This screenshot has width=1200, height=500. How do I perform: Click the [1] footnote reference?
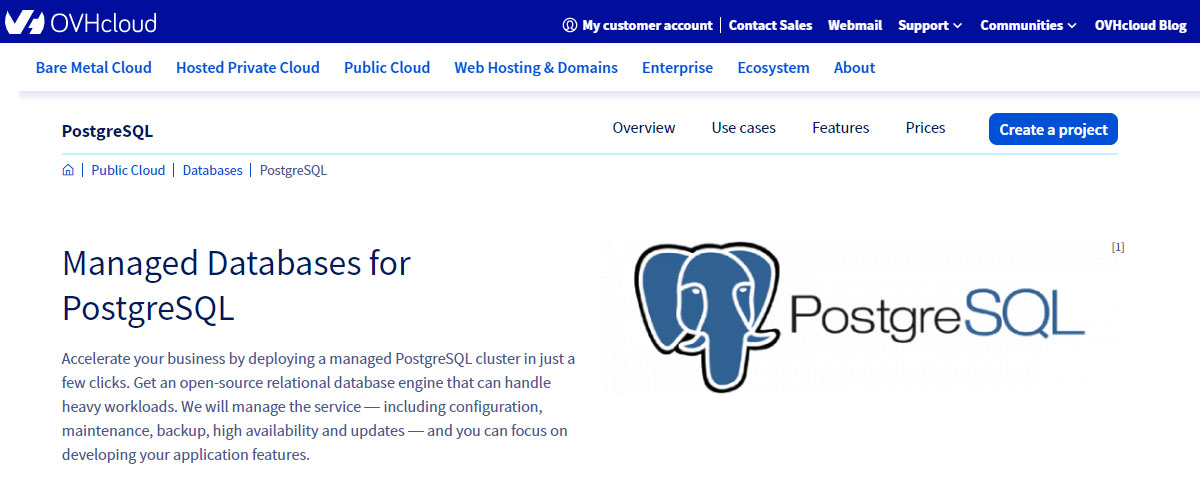point(1118,247)
